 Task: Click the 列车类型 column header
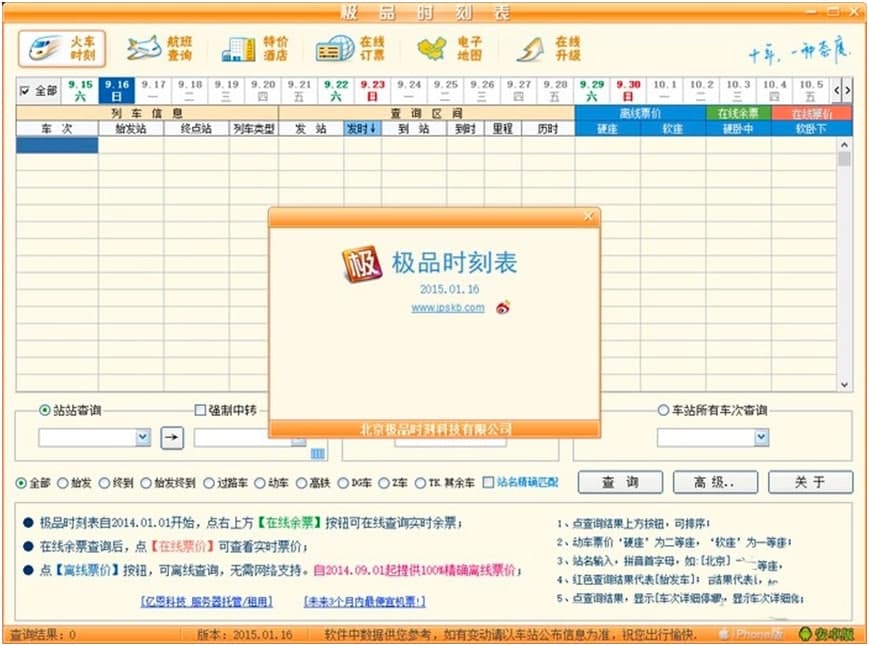(254, 129)
